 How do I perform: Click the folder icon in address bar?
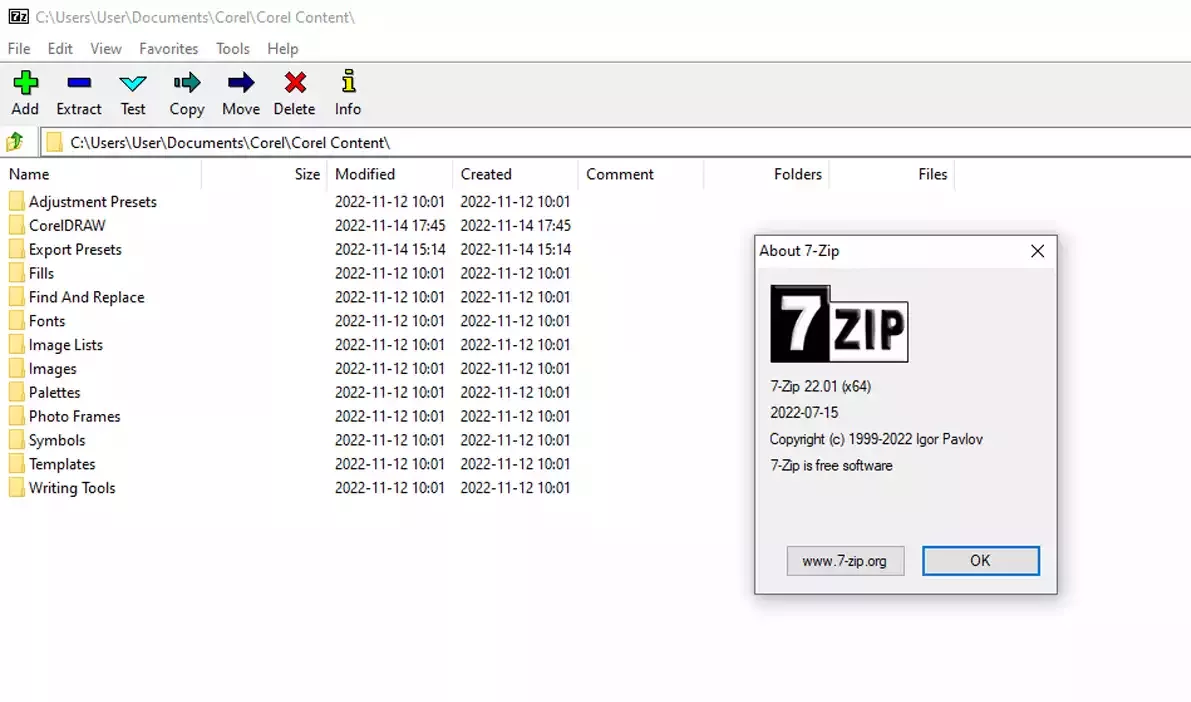(54, 142)
